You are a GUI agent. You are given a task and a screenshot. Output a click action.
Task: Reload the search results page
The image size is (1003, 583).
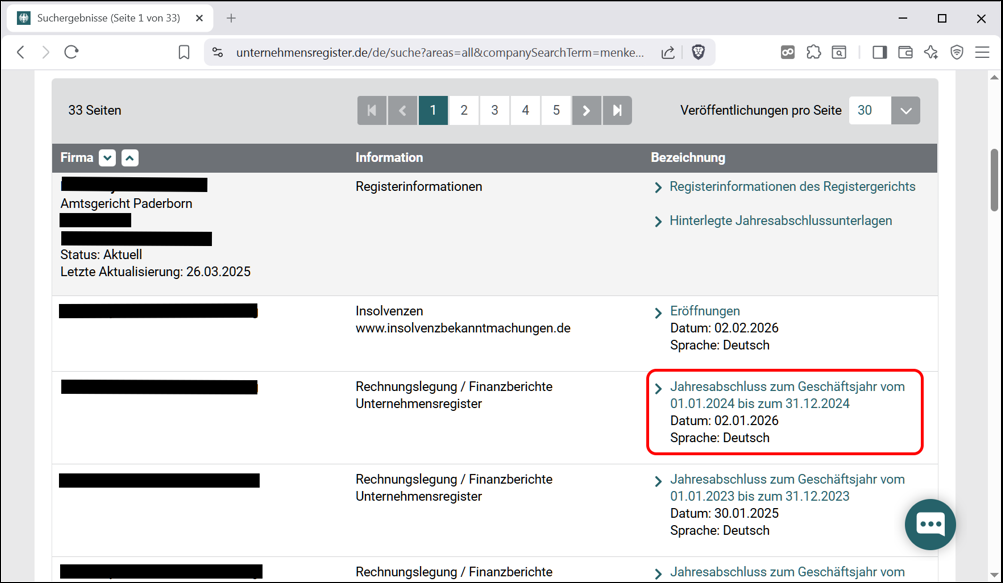pyautogui.click(x=72, y=53)
